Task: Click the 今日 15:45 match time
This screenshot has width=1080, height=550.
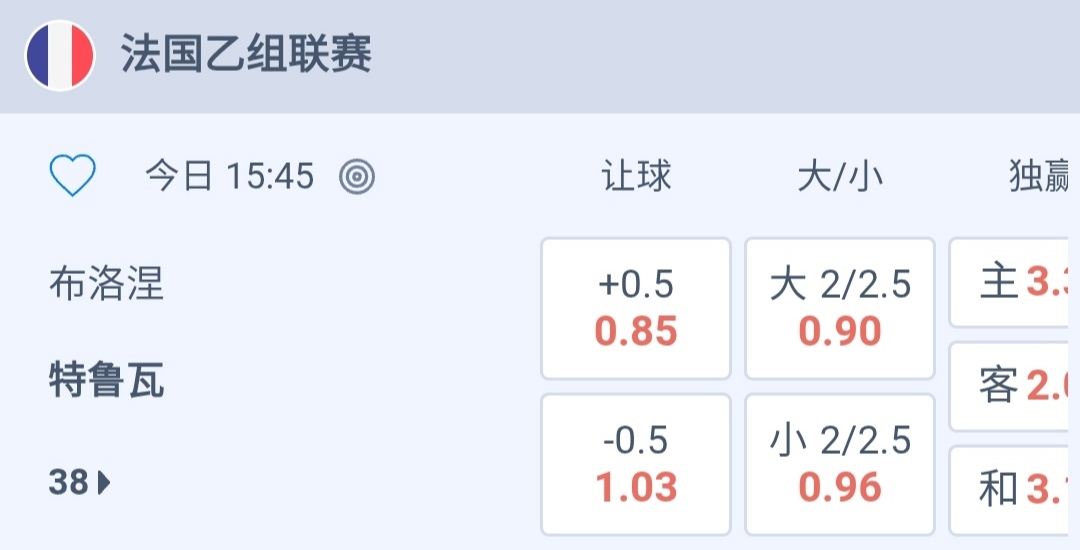Action: pyautogui.click(x=230, y=177)
